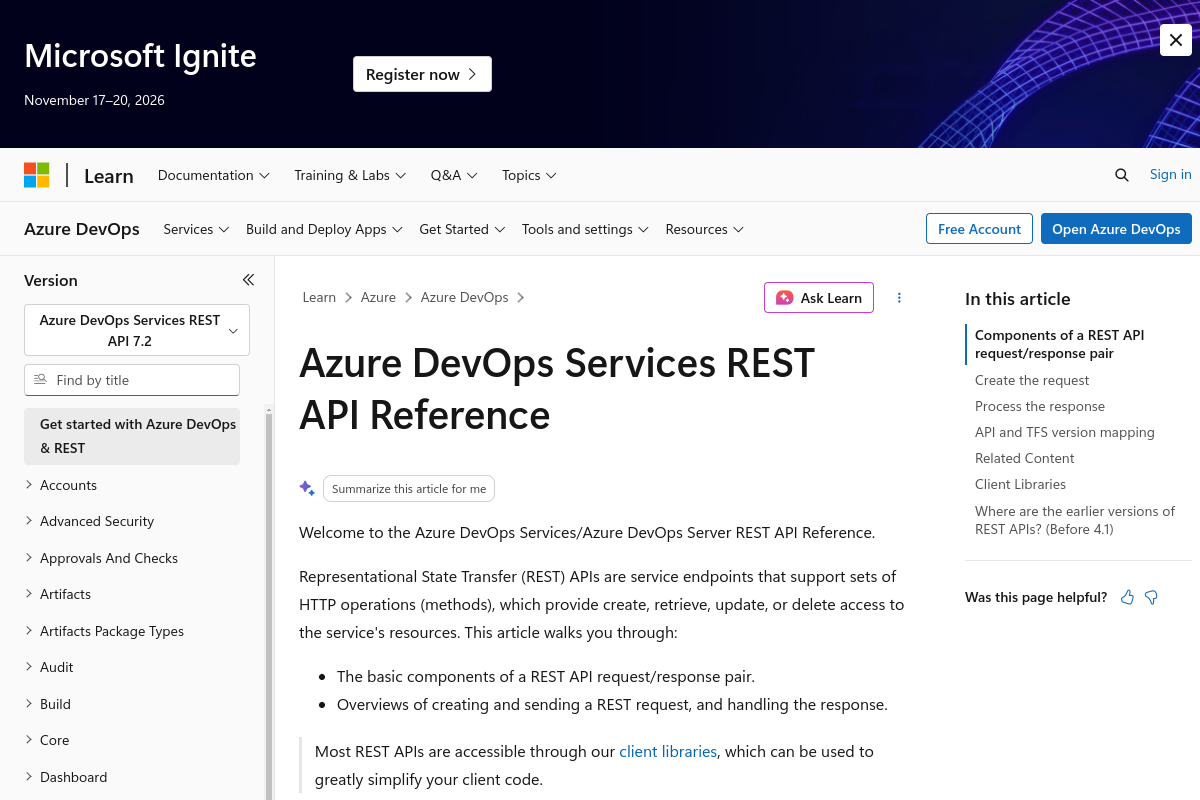Open the Q&A menu

454,175
